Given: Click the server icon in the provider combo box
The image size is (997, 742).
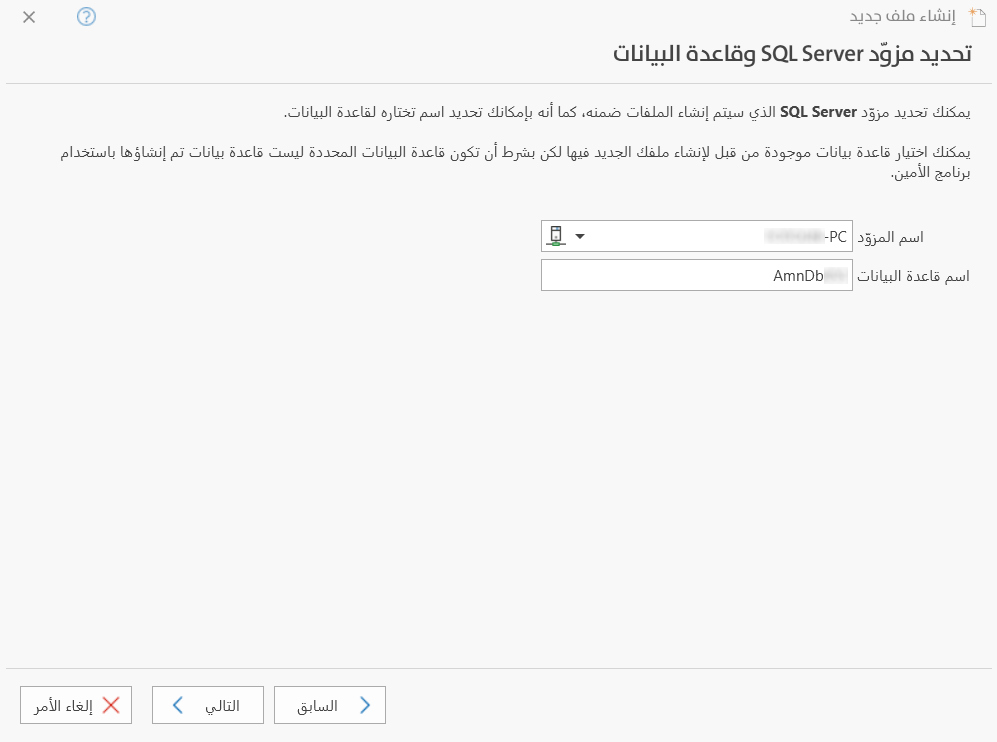Looking at the screenshot, I should pyautogui.click(x=556, y=234).
